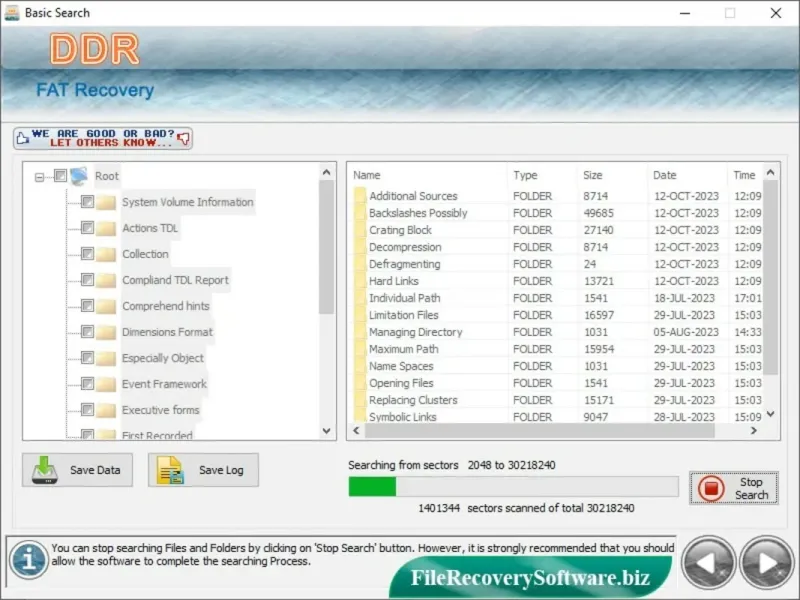Click the folder icon beside Especially Object
Image resolution: width=800 pixels, height=600 pixels.
tap(106, 358)
